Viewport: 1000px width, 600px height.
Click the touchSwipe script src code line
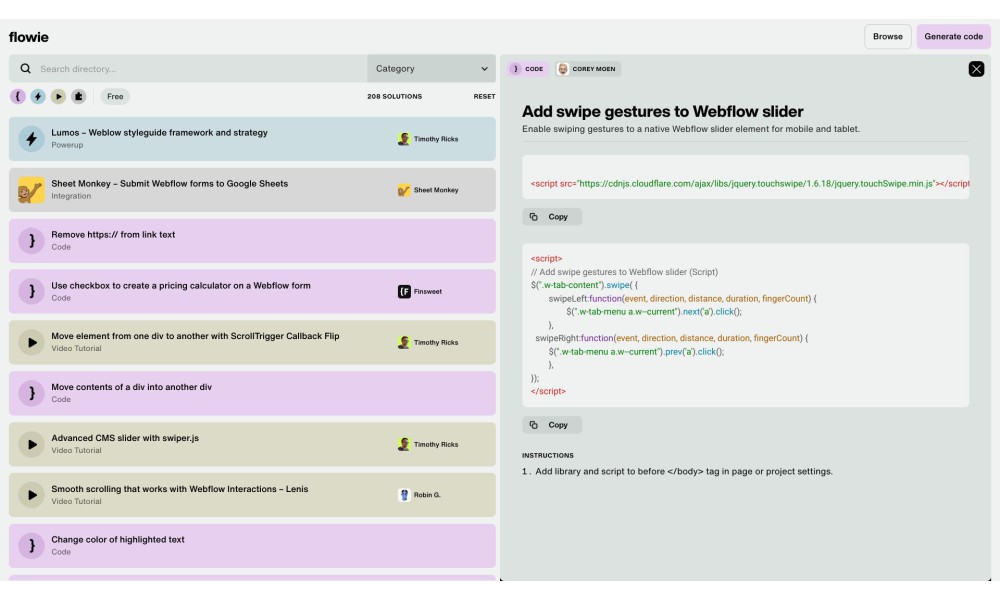[749, 184]
